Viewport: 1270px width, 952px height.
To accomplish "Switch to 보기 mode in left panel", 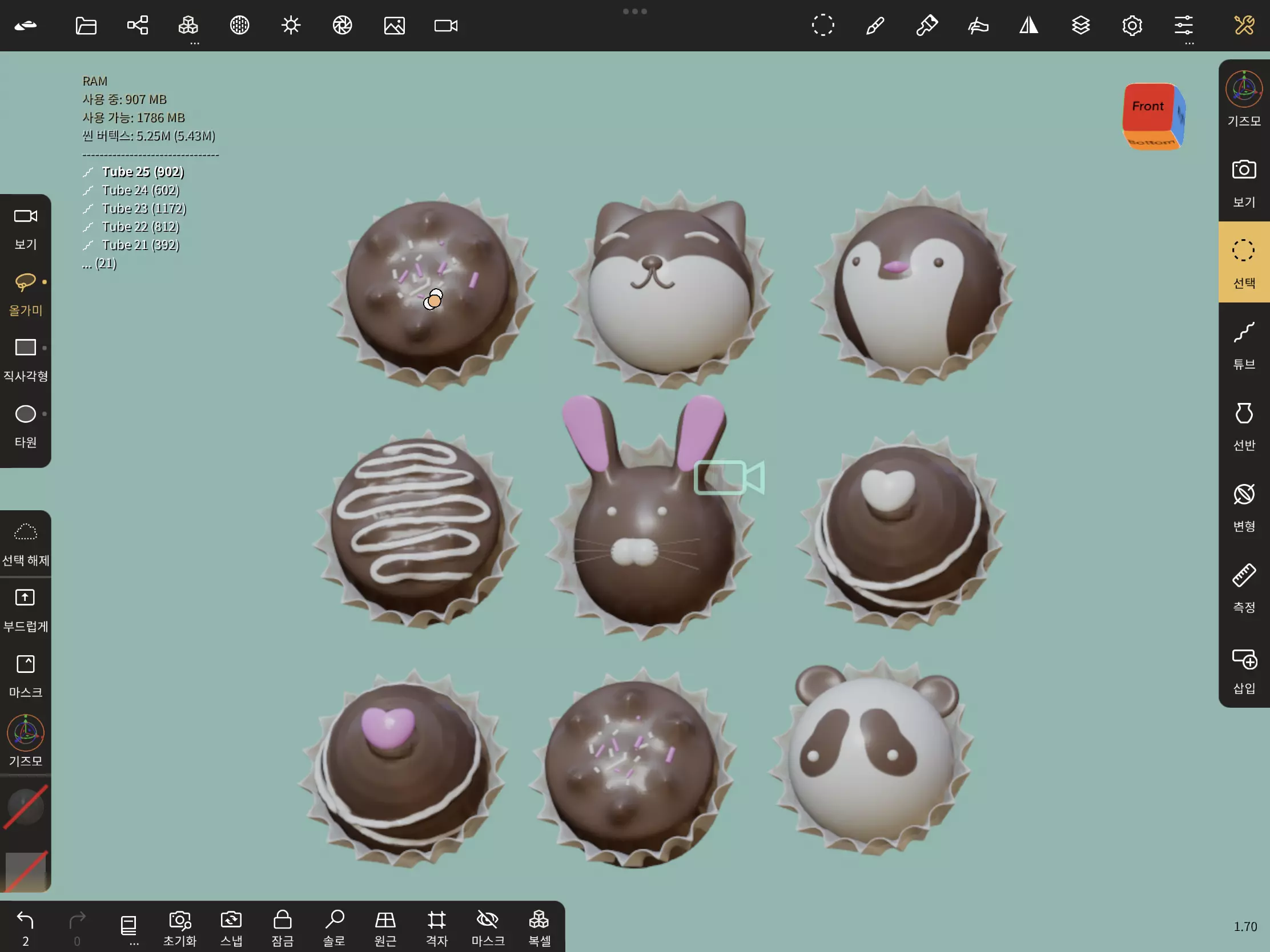I will click(x=25, y=228).
